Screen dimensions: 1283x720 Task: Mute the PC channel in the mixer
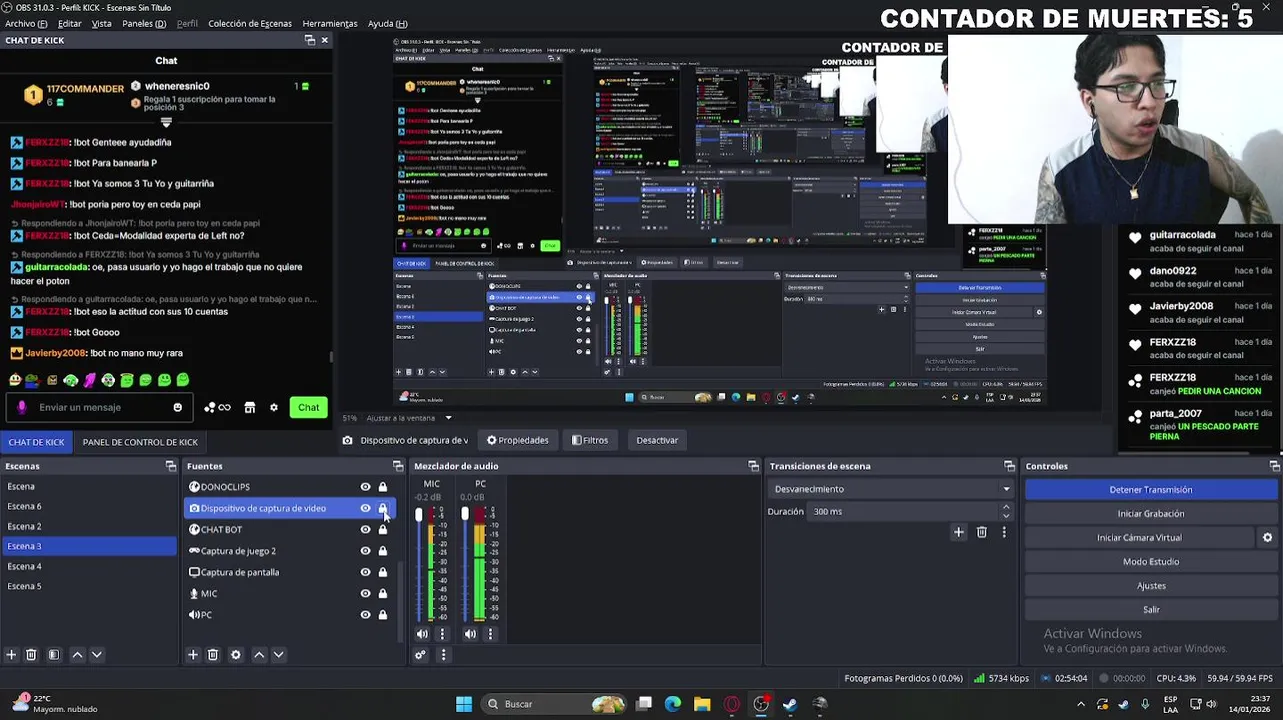(x=470, y=634)
